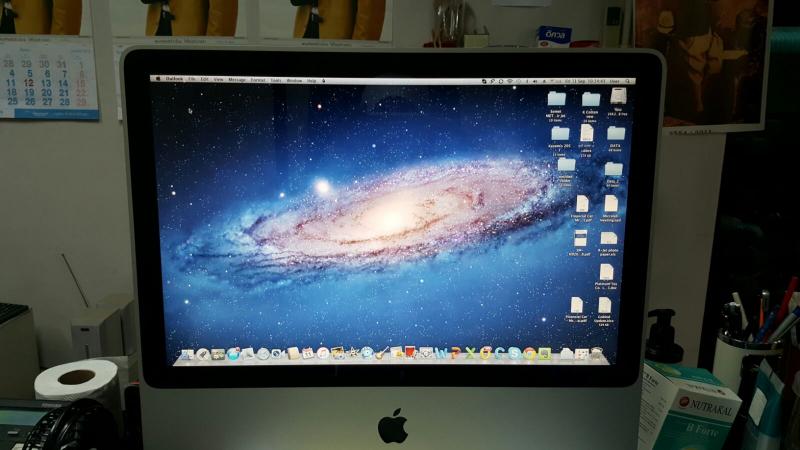
Task: Open the Help menu
Action: pos(312,81)
